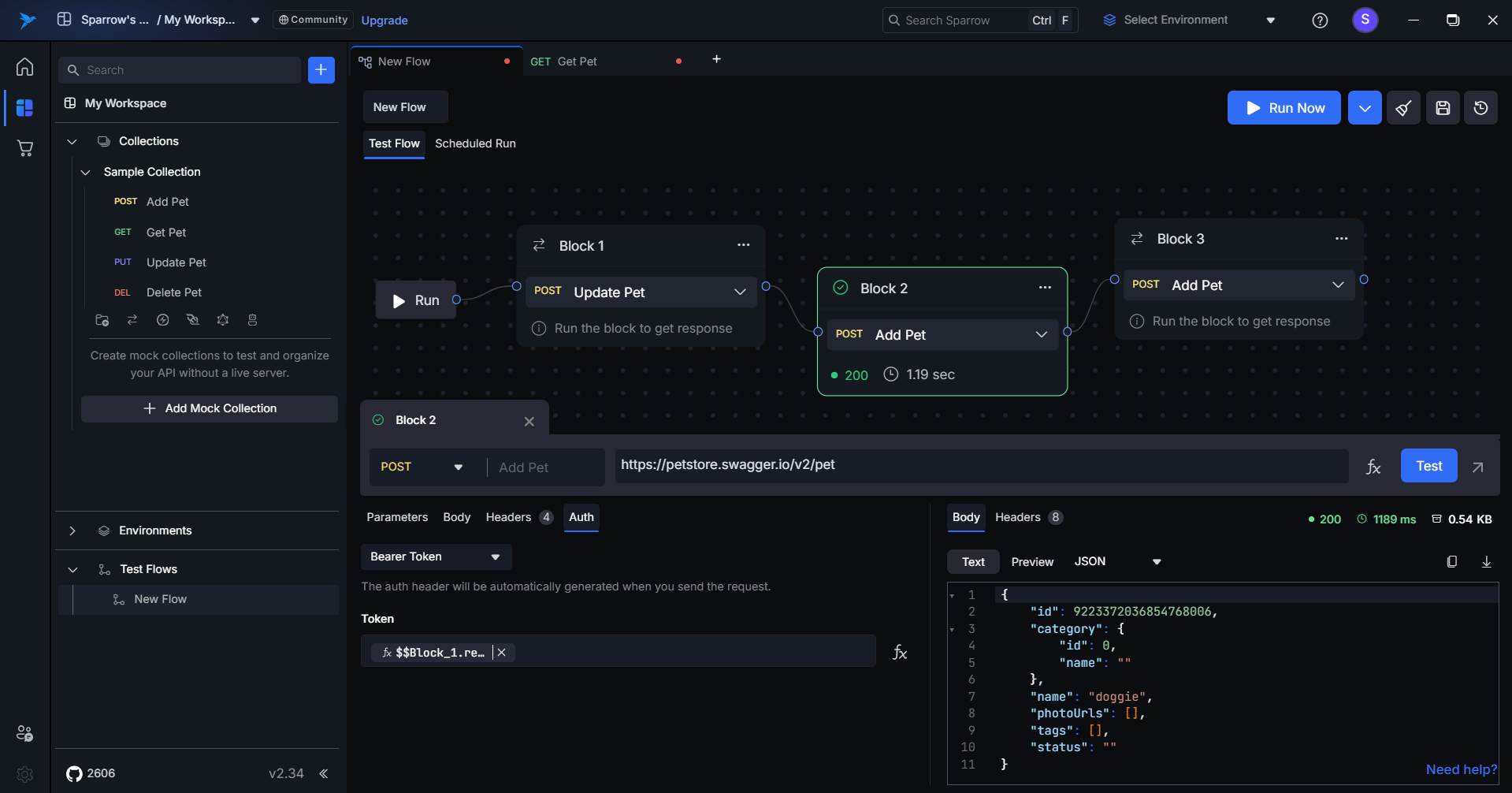Open the Headers tab in request panel
1512x793 pixels.
pyautogui.click(x=508, y=517)
